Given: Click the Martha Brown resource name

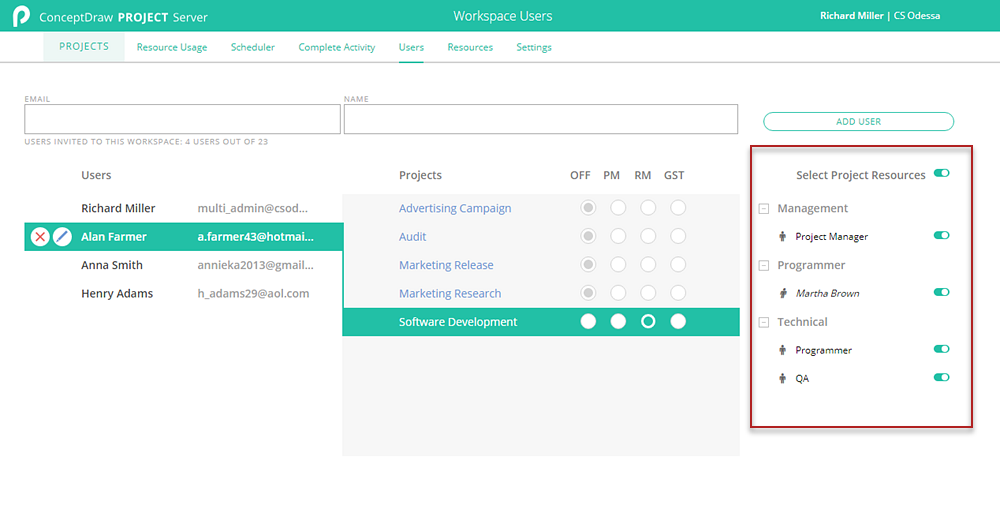Looking at the screenshot, I should (x=827, y=293).
